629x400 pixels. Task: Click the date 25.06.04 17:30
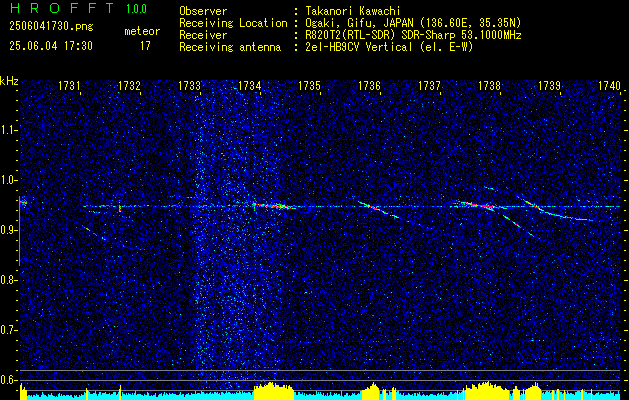pyautogui.click(x=51, y=46)
